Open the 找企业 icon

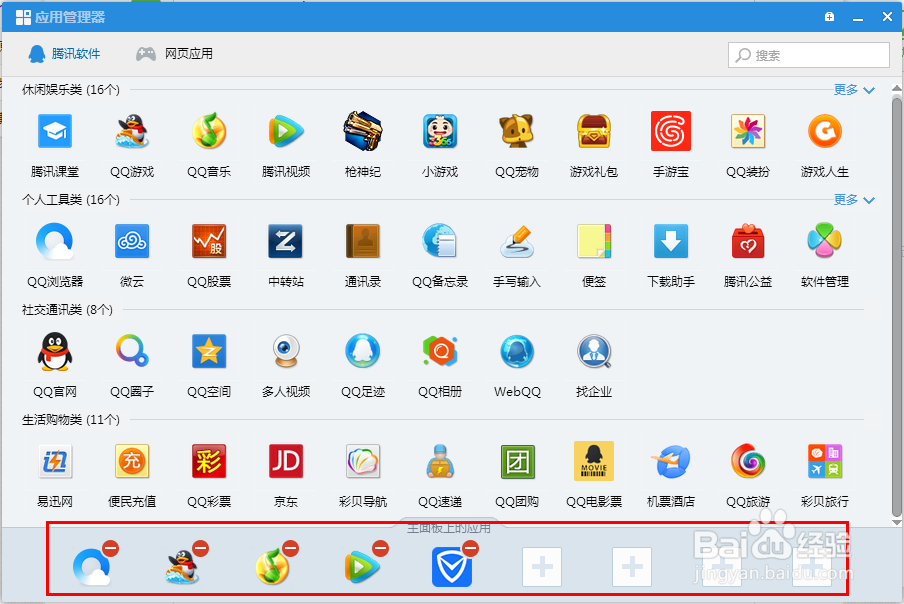click(594, 351)
